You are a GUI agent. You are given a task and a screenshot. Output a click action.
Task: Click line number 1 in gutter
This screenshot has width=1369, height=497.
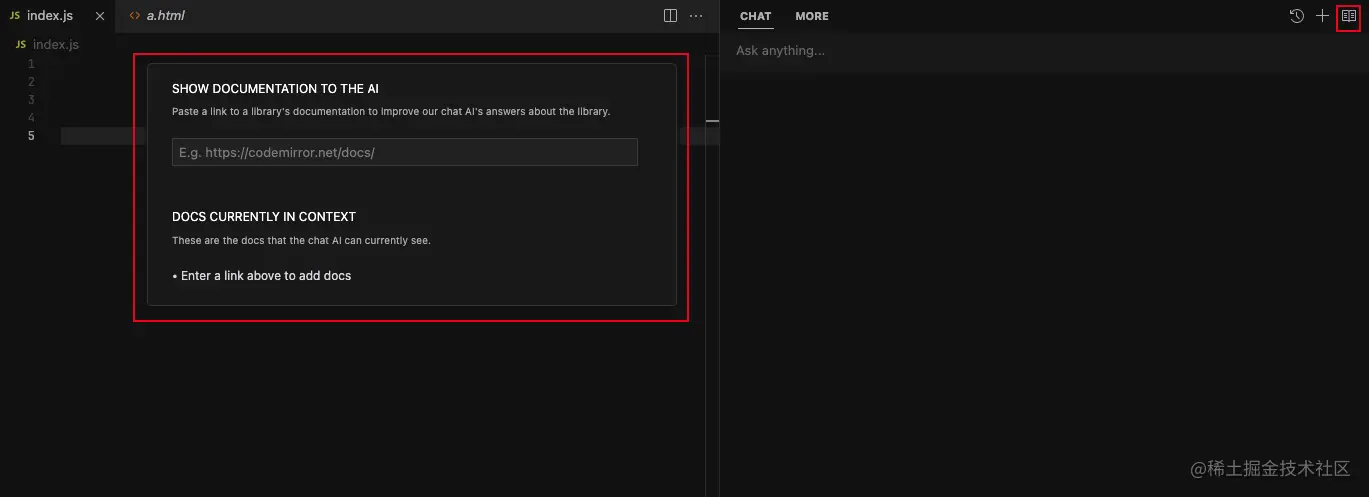31,64
